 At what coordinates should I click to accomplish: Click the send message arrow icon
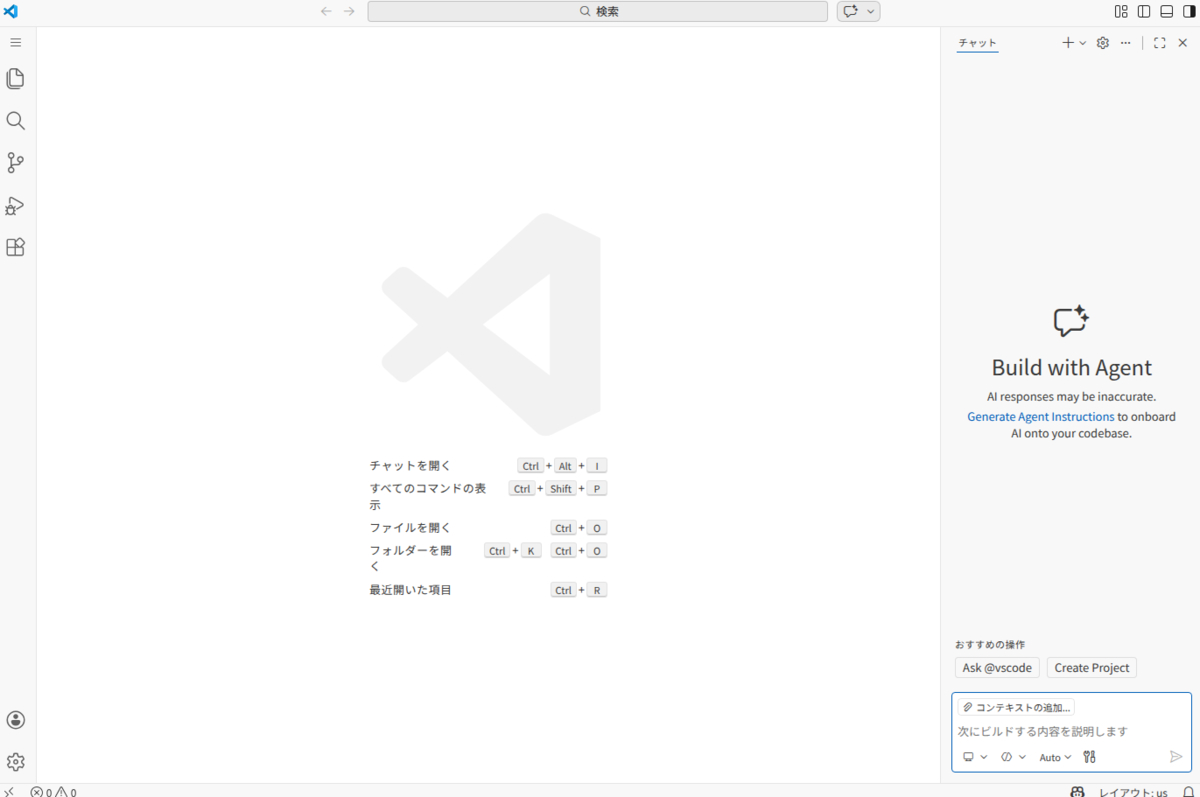click(x=1176, y=757)
